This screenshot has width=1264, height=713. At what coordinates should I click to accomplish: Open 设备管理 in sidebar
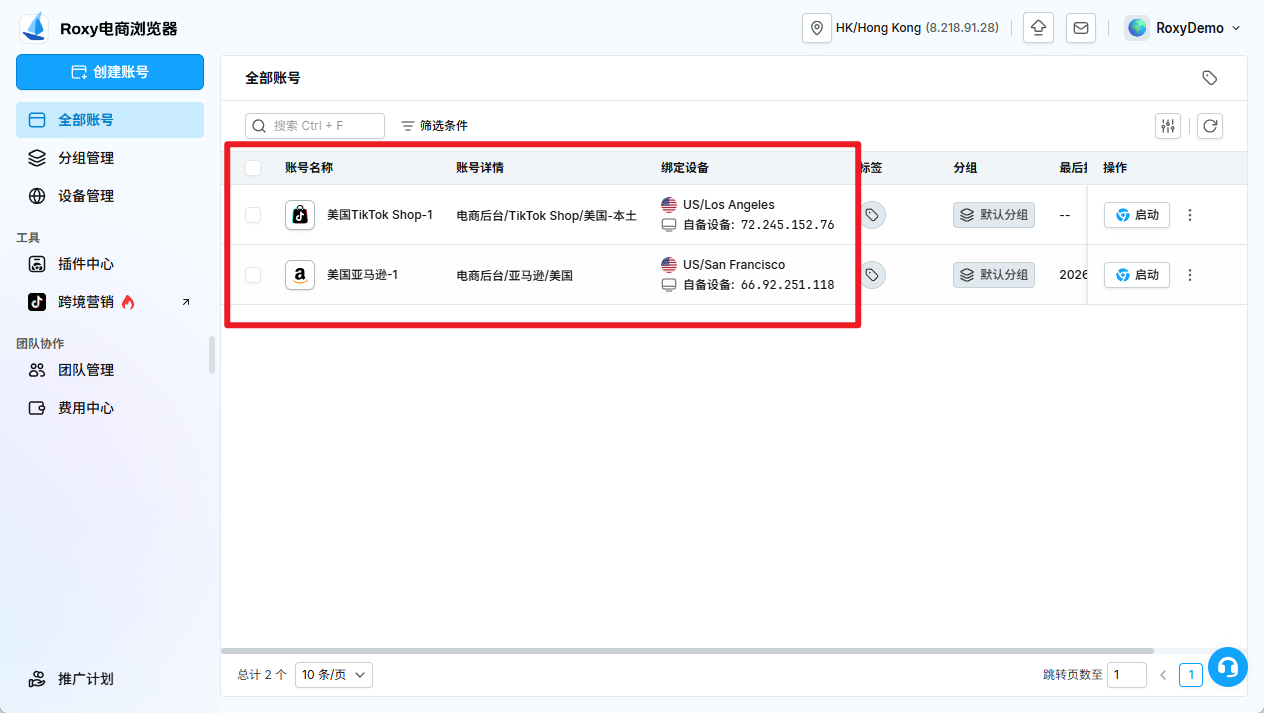point(110,196)
